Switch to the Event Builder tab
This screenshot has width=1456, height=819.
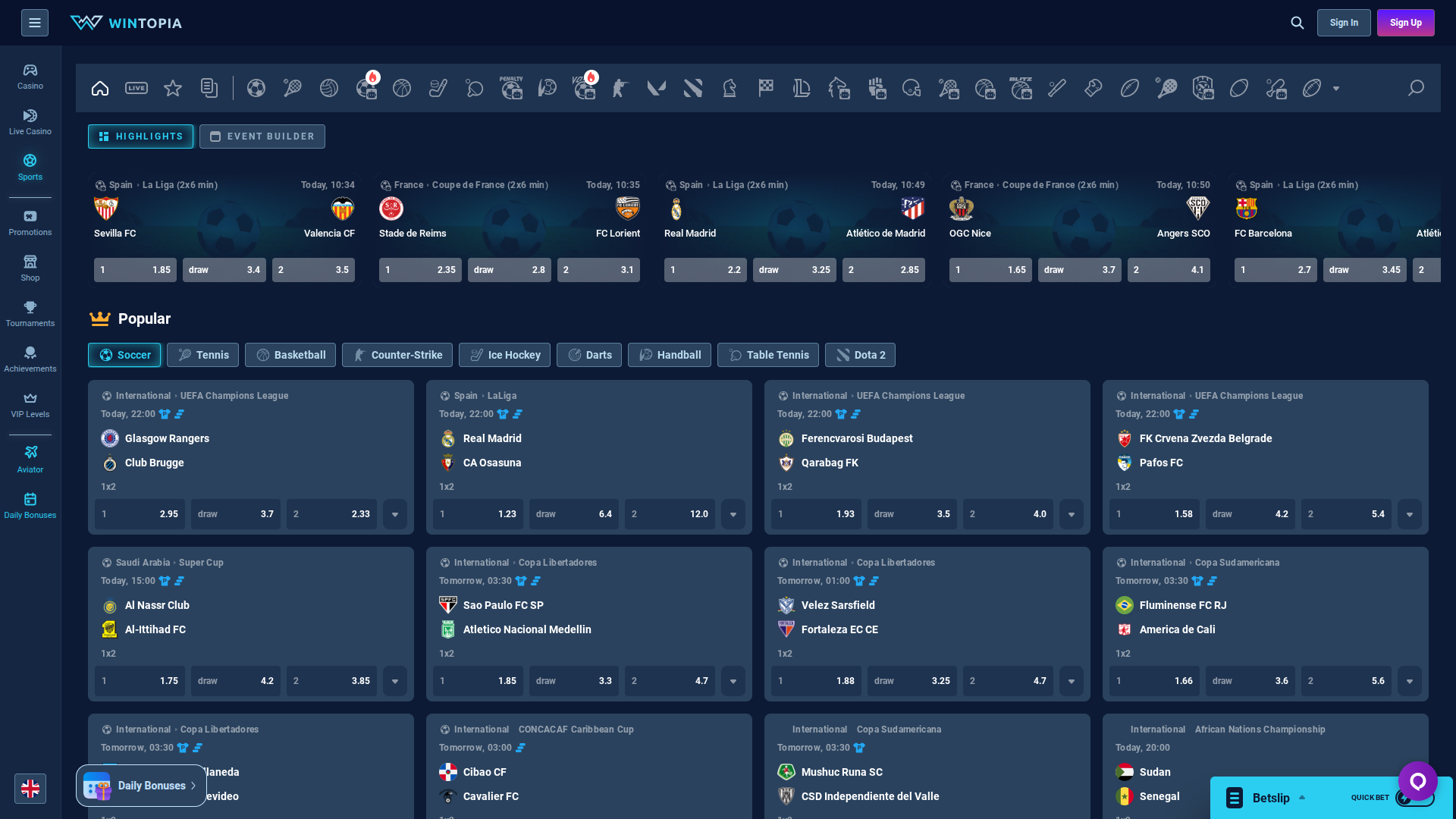point(262,136)
